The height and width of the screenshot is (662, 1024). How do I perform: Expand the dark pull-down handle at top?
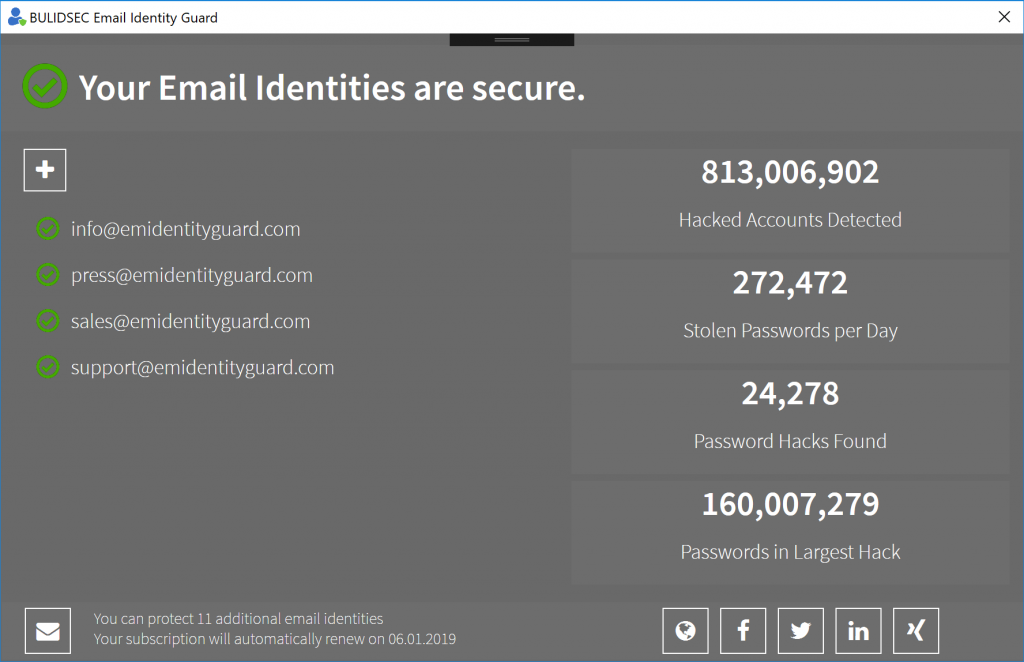click(512, 40)
